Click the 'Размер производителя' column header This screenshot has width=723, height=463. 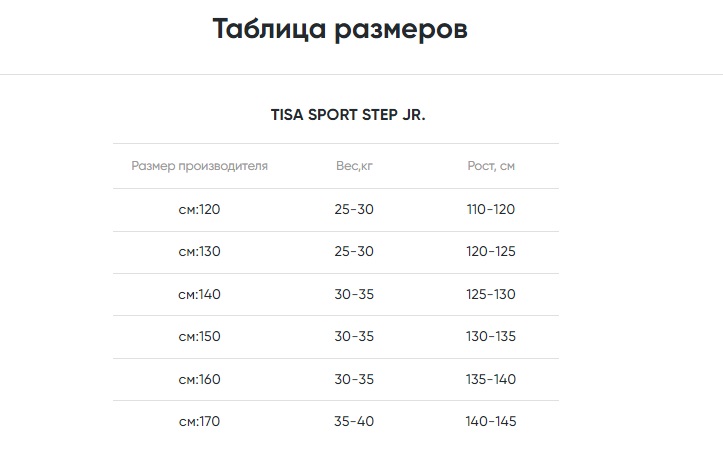199,165
